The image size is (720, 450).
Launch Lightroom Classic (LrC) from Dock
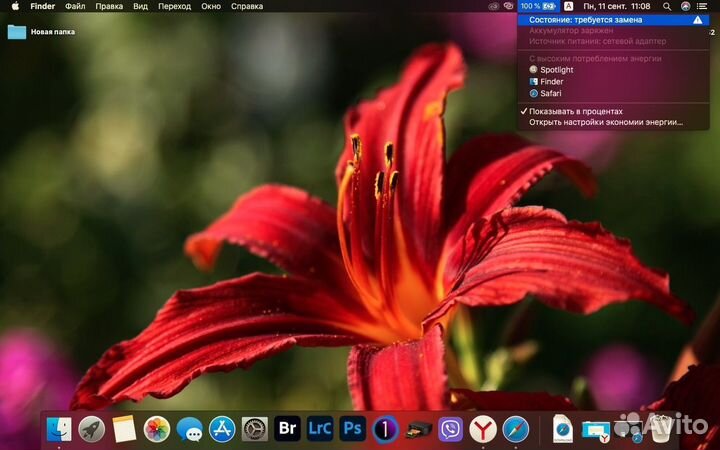click(320, 428)
